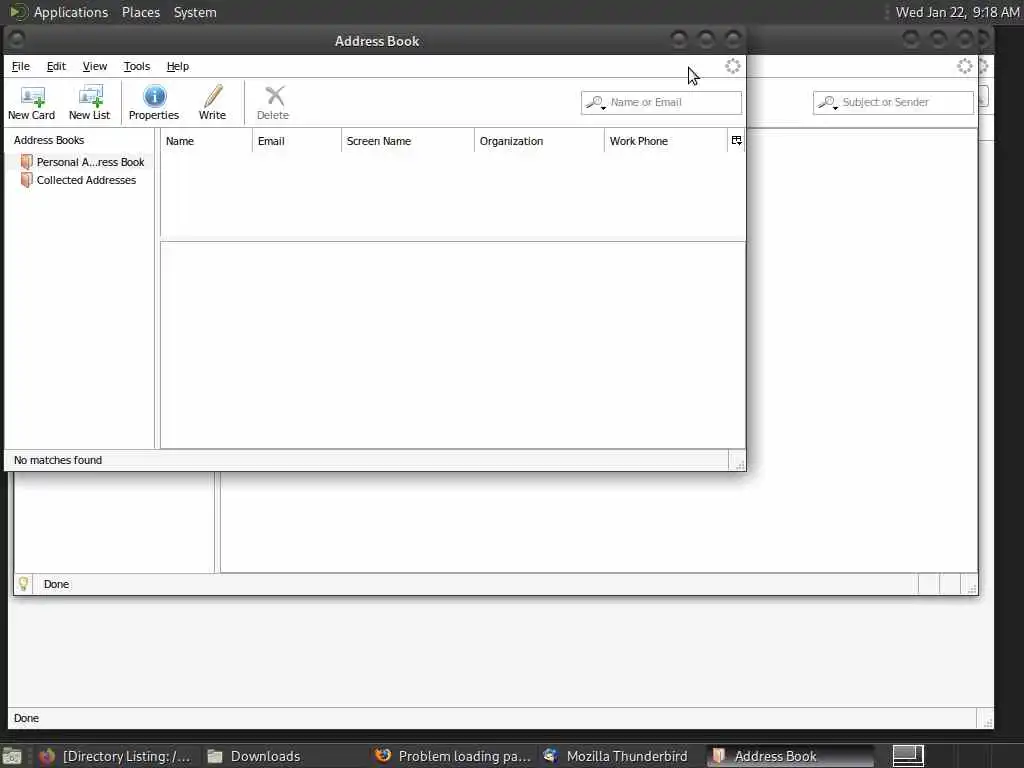Open the File menu
Screen dimensions: 1024x768
(x=21, y=66)
